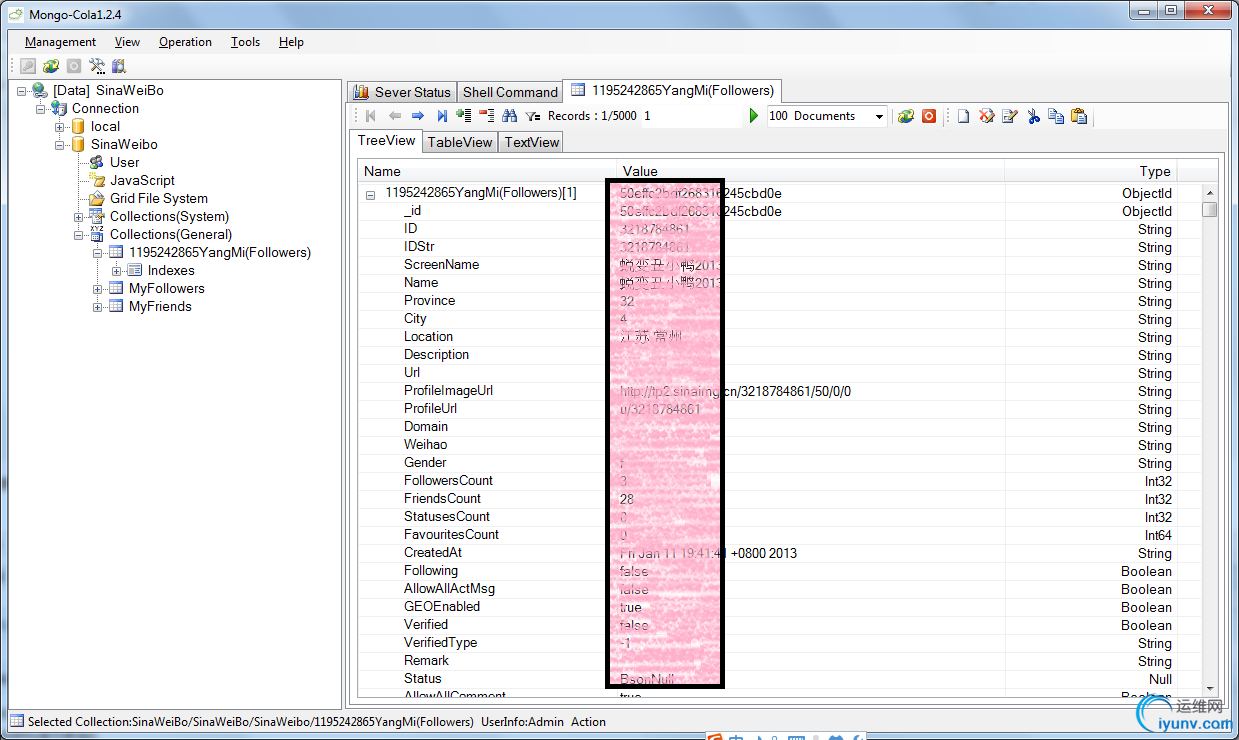The width and height of the screenshot is (1239, 740).
Task: Click the record page number input field
Action: coord(691,116)
